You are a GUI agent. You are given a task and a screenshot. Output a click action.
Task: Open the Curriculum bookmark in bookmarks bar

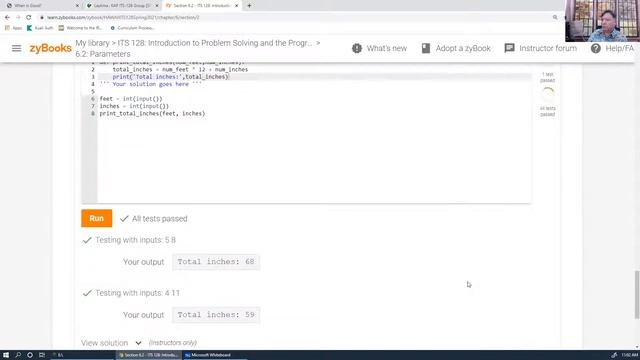132,28
